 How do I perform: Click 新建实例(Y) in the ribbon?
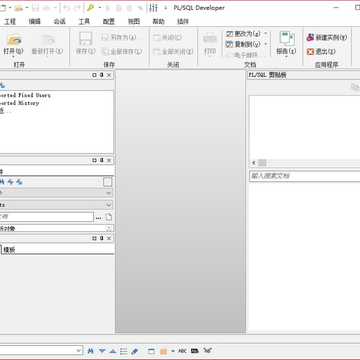coord(327,37)
